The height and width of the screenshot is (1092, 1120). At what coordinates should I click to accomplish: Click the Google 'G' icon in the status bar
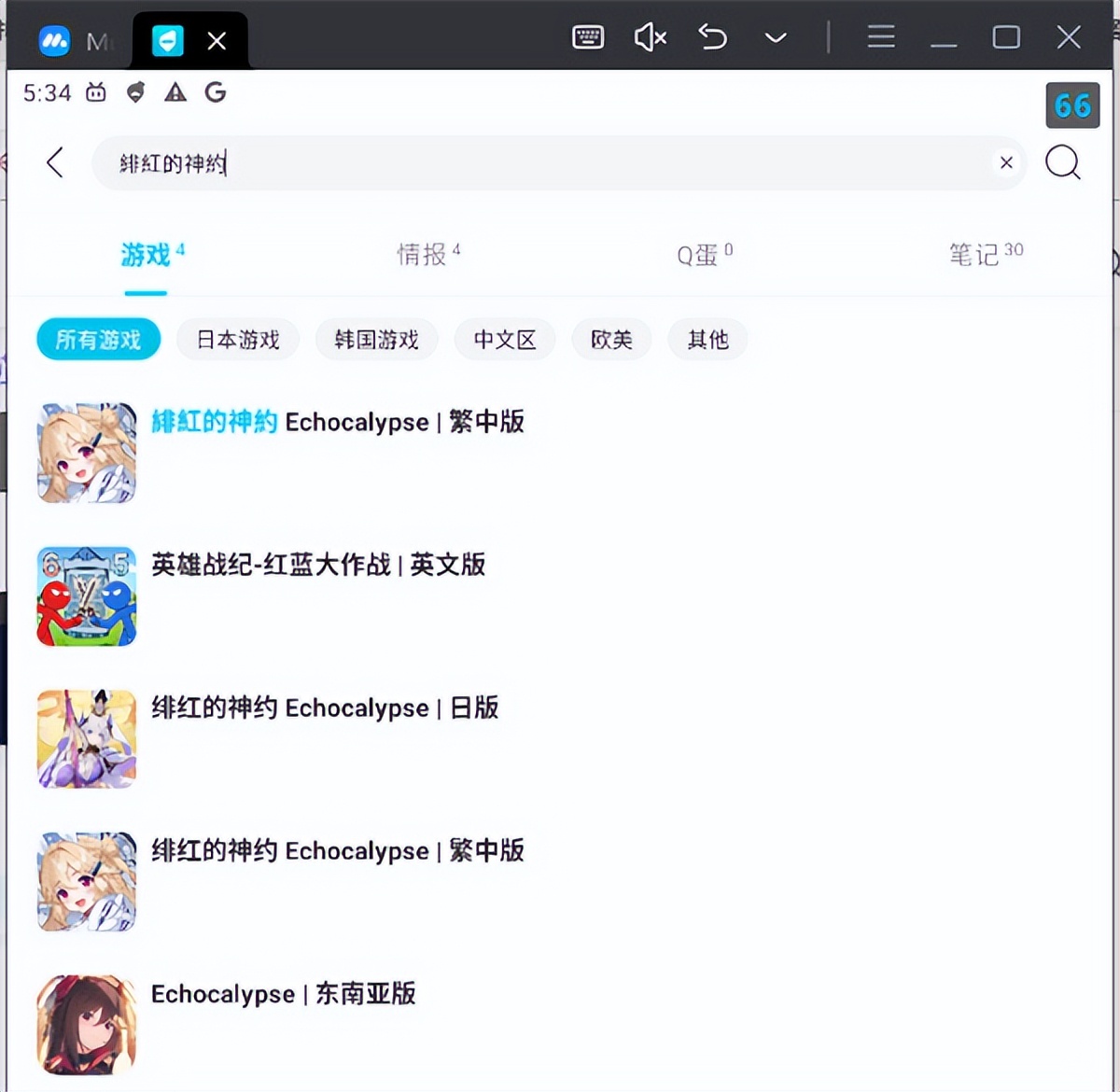click(x=215, y=92)
